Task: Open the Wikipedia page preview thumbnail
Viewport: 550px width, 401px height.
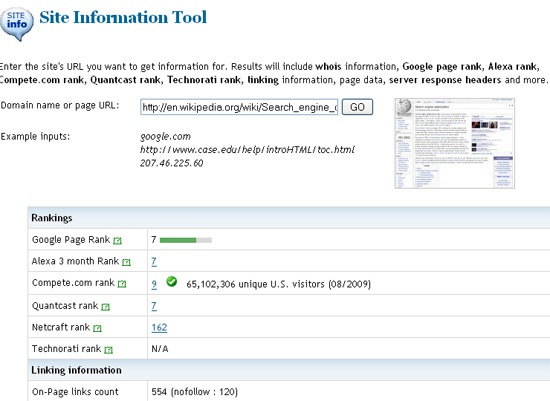Action: (455, 143)
